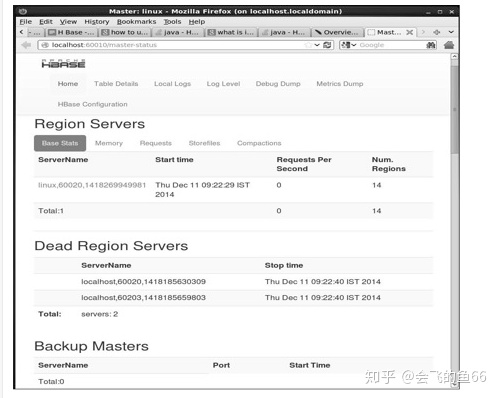Run search with the binoculars icon
This screenshot has height=398, width=499.
[431, 45]
